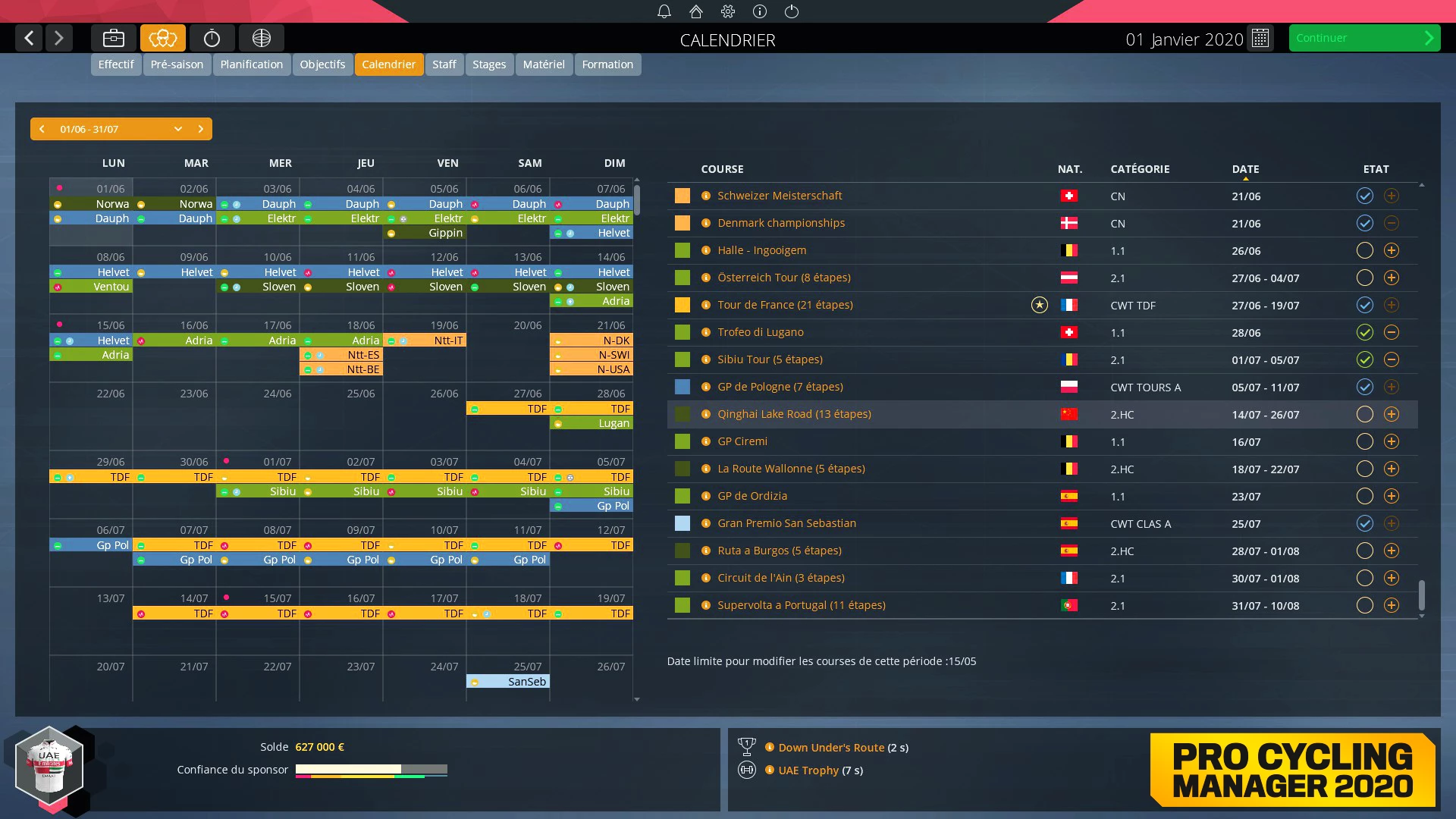This screenshot has height=819, width=1456.
Task: Click the calendar grid scrollbar thumb
Action: pos(637,200)
